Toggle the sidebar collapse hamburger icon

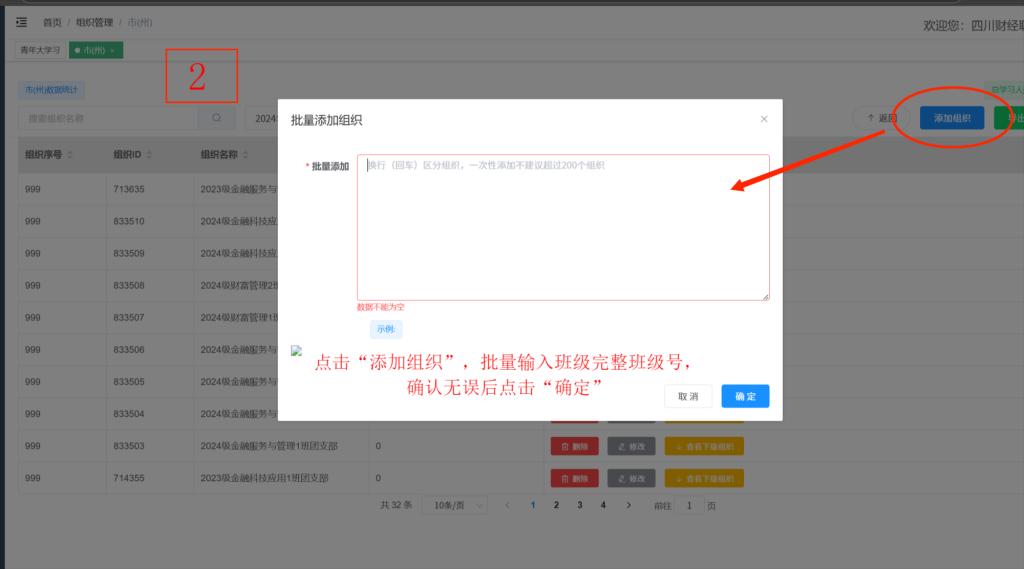point(21,22)
